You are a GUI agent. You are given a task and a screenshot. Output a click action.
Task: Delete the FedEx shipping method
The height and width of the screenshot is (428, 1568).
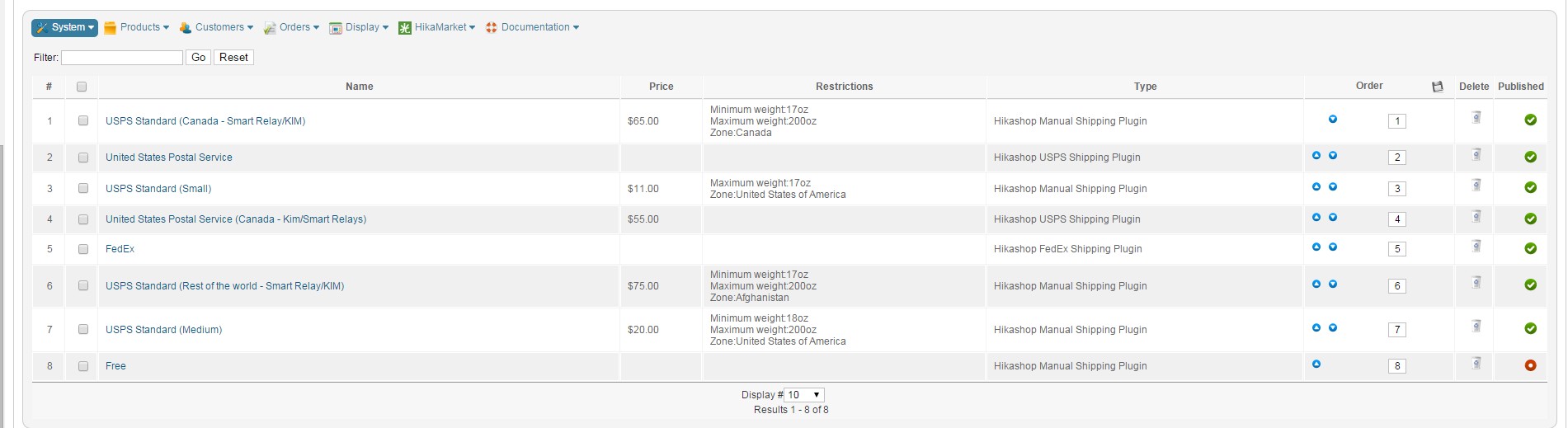[x=1476, y=247]
